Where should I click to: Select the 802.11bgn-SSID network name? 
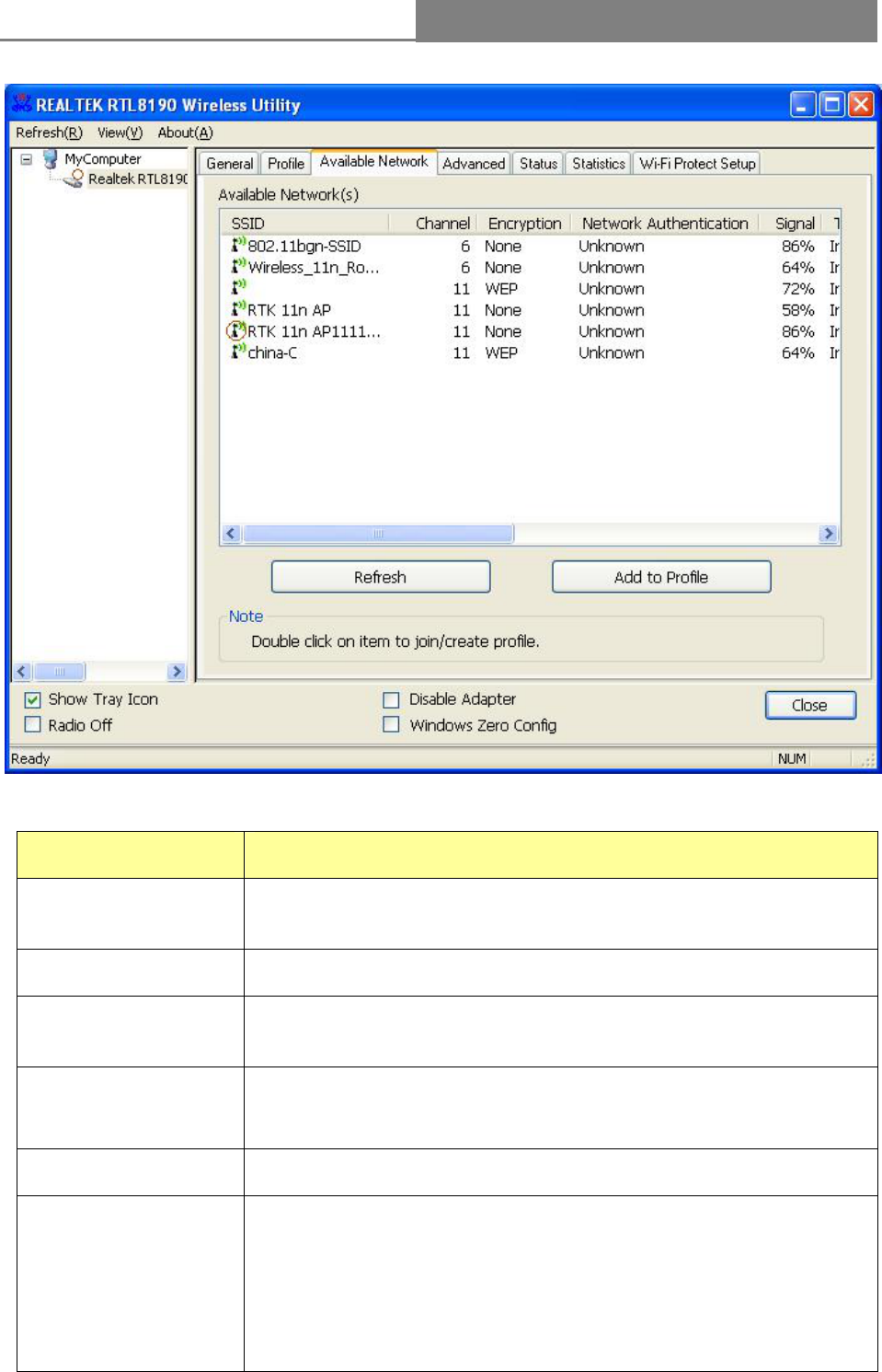pos(304,246)
